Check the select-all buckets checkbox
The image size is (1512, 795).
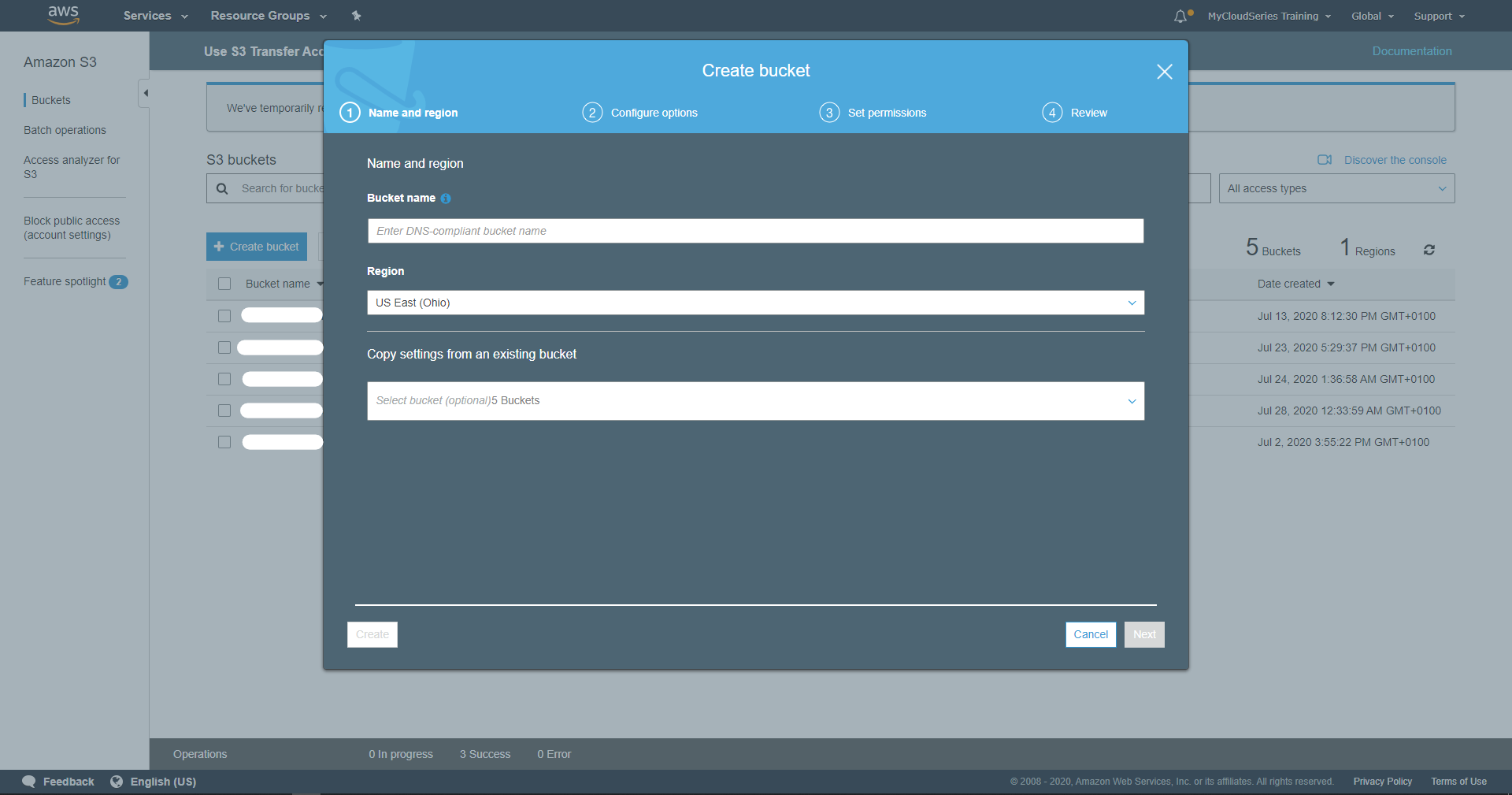tap(225, 284)
